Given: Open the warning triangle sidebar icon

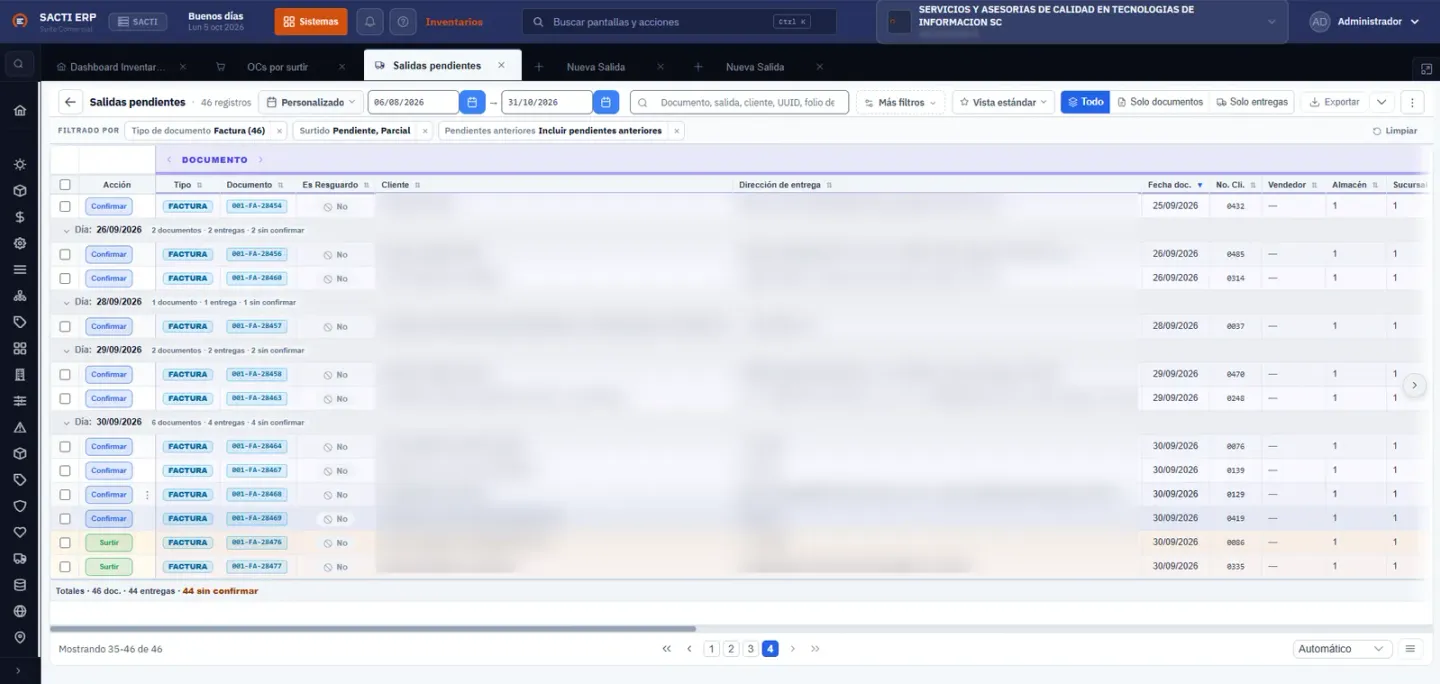Looking at the screenshot, I should click(x=20, y=427).
